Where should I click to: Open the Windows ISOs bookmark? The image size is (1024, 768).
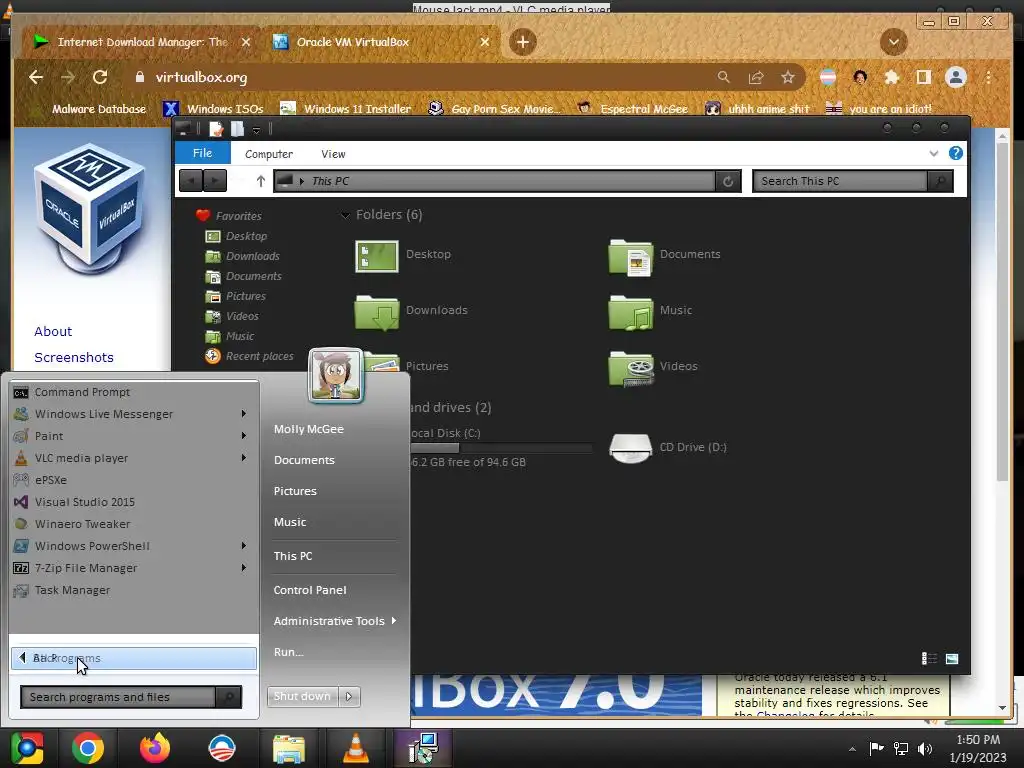tap(213, 108)
